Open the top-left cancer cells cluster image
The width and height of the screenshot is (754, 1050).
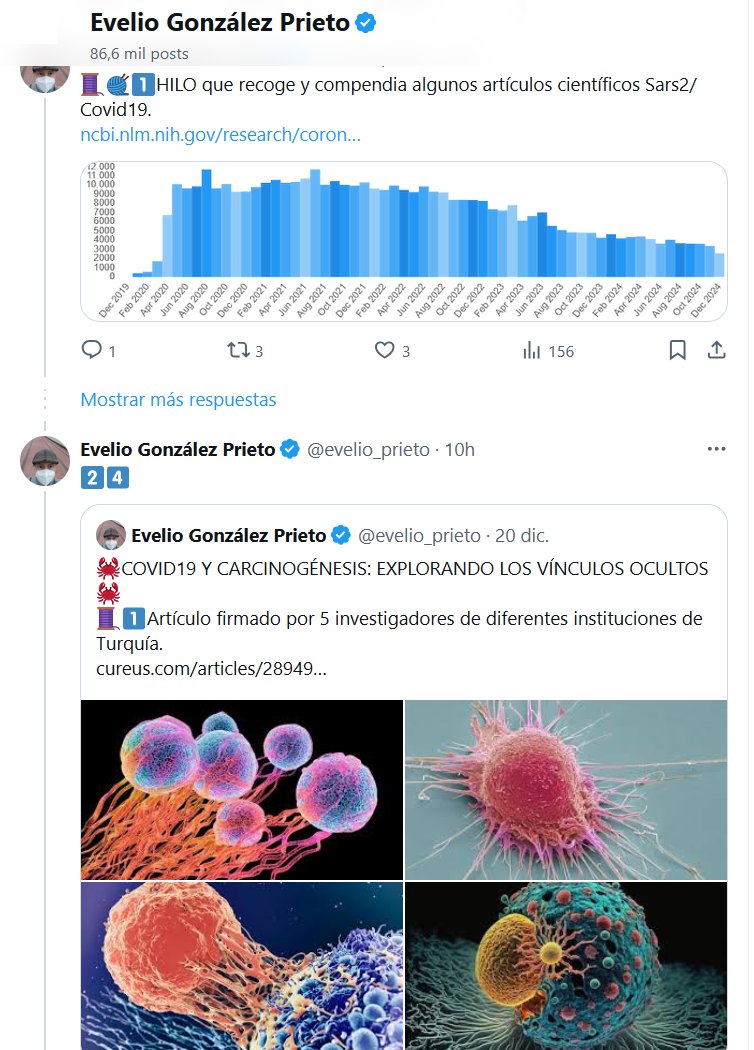point(242,789)
